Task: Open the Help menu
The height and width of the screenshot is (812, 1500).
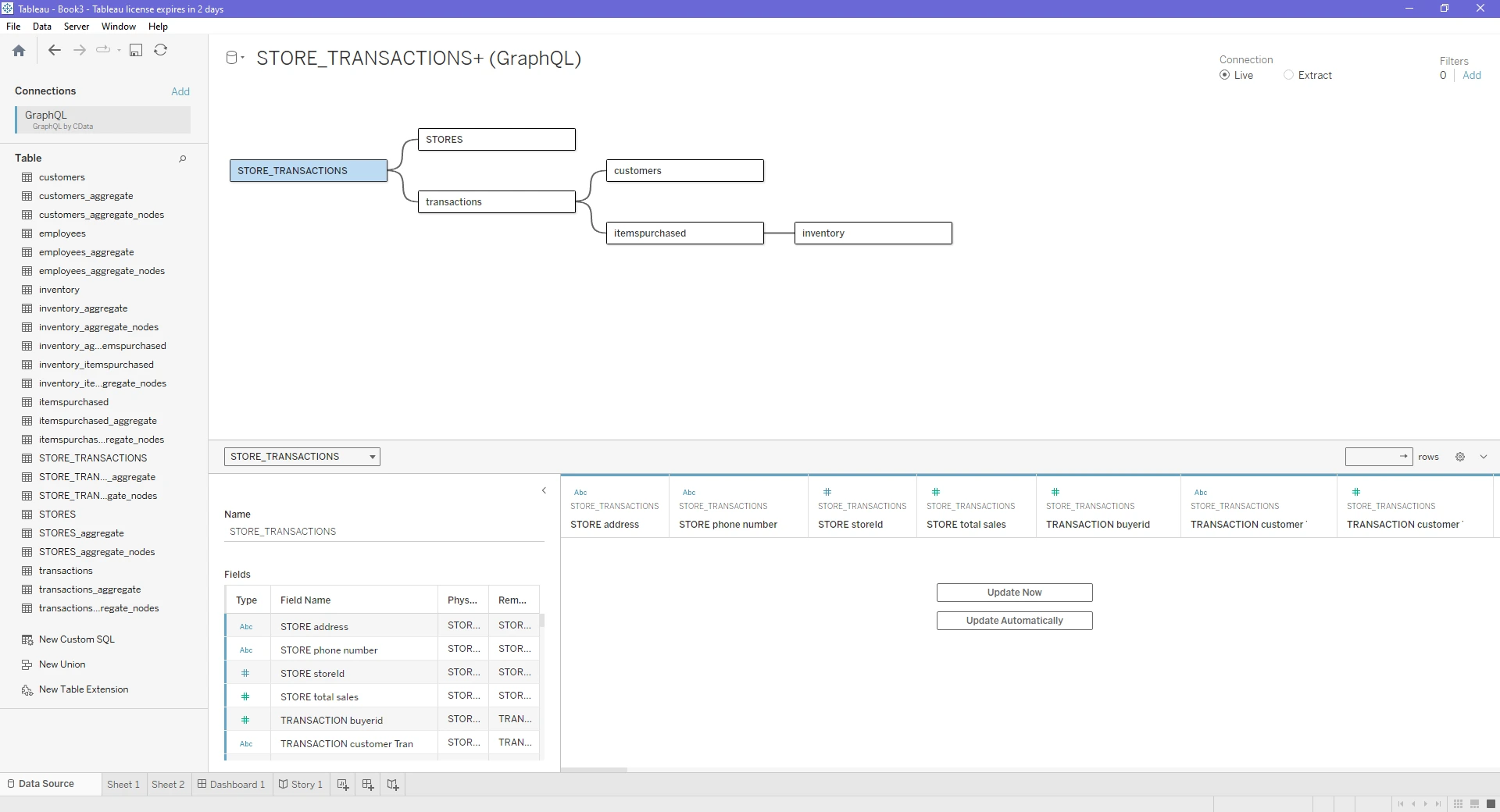Action: click(x=159, y=27)
